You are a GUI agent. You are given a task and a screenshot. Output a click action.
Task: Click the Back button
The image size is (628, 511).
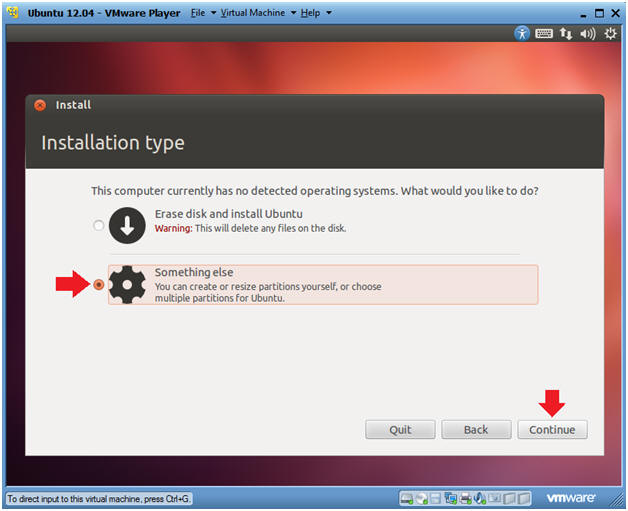coord(476,430)
